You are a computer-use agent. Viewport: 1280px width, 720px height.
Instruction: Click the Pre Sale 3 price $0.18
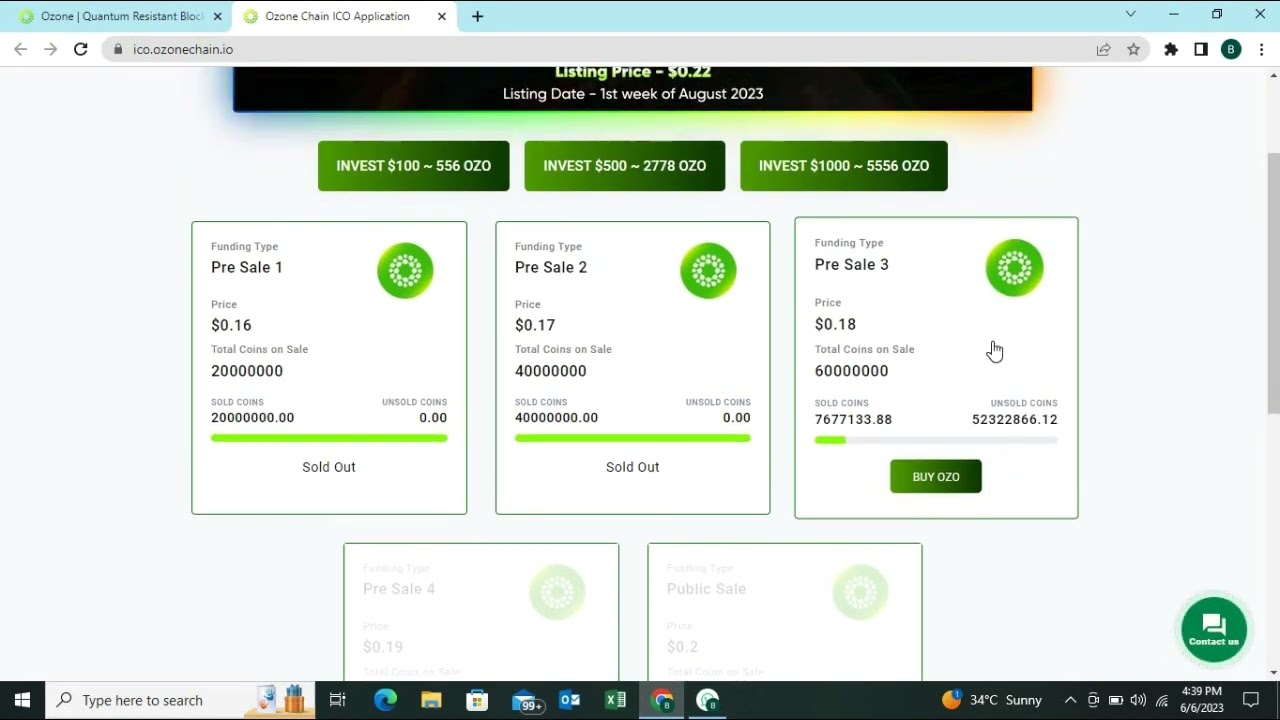click(835, 324)
